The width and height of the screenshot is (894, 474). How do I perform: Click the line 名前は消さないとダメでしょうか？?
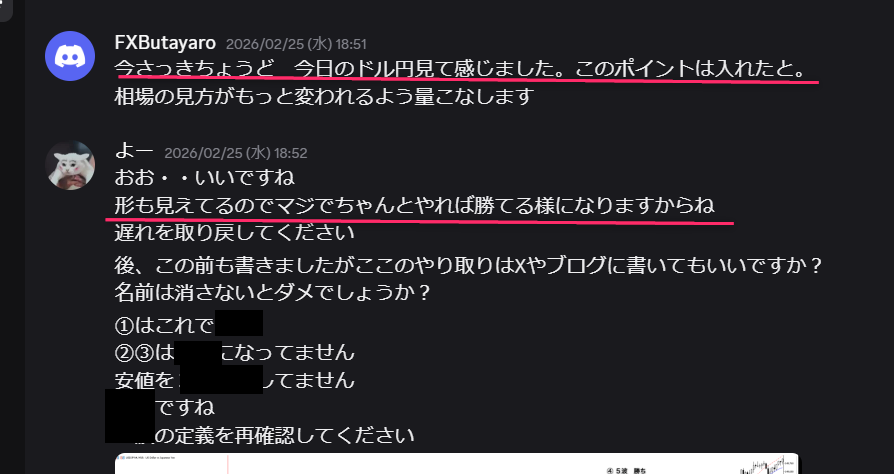[x=272, y=293]
